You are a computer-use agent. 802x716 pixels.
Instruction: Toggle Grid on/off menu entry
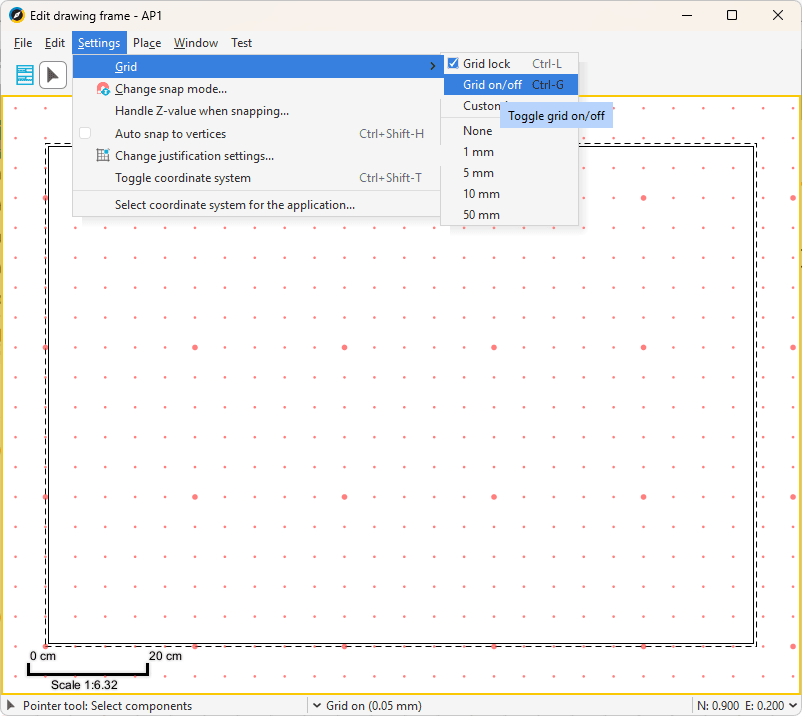click(492, 85)
